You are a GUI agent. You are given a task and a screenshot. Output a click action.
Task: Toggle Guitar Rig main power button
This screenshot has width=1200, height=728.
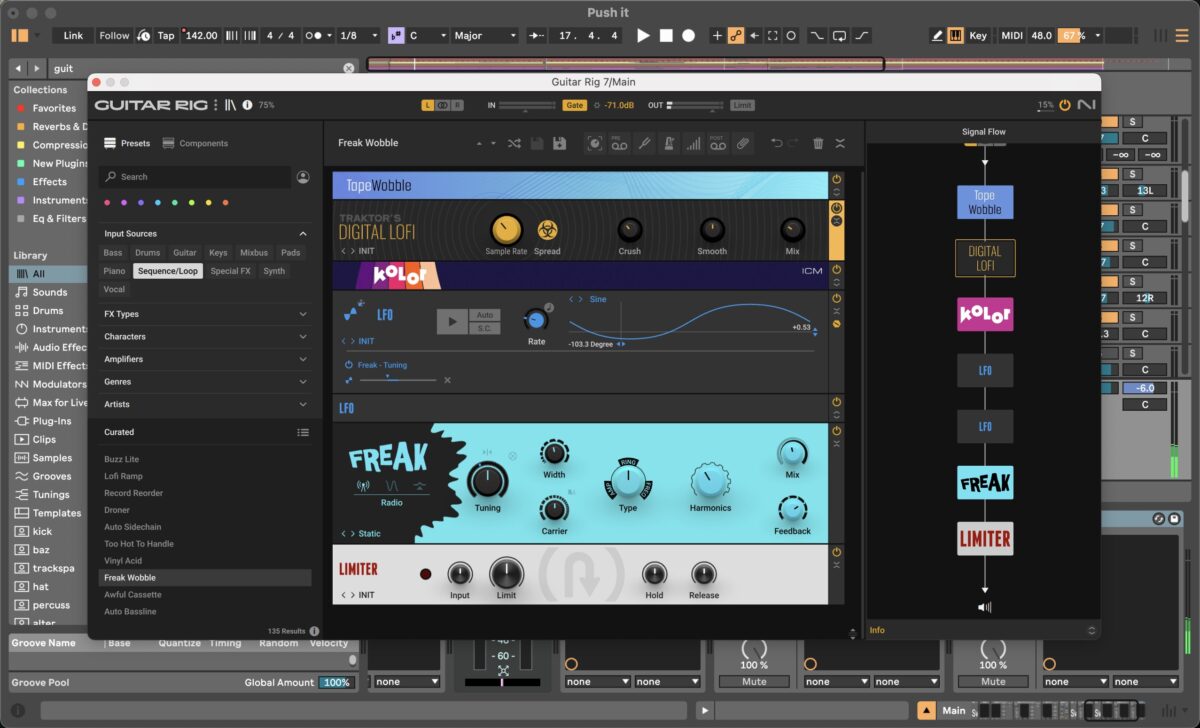pyautogui.click(x=1065, y=105)
